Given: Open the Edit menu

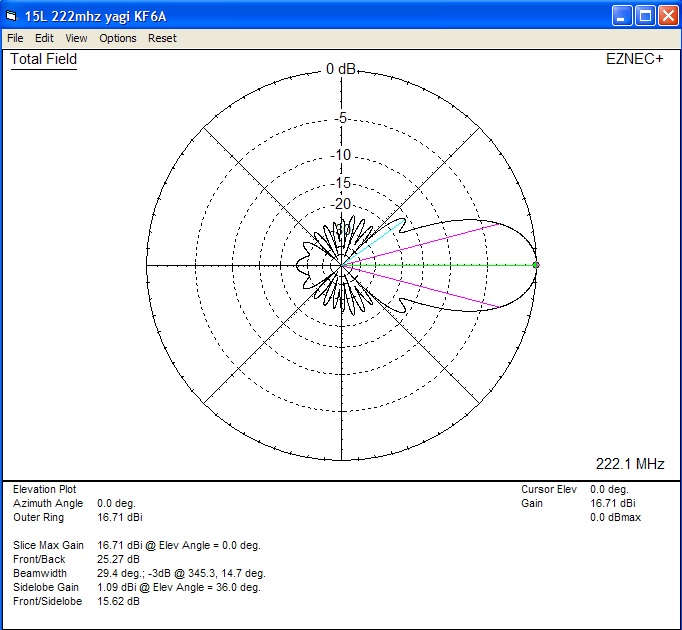Looking at the screenshot, I should [44, 38].
